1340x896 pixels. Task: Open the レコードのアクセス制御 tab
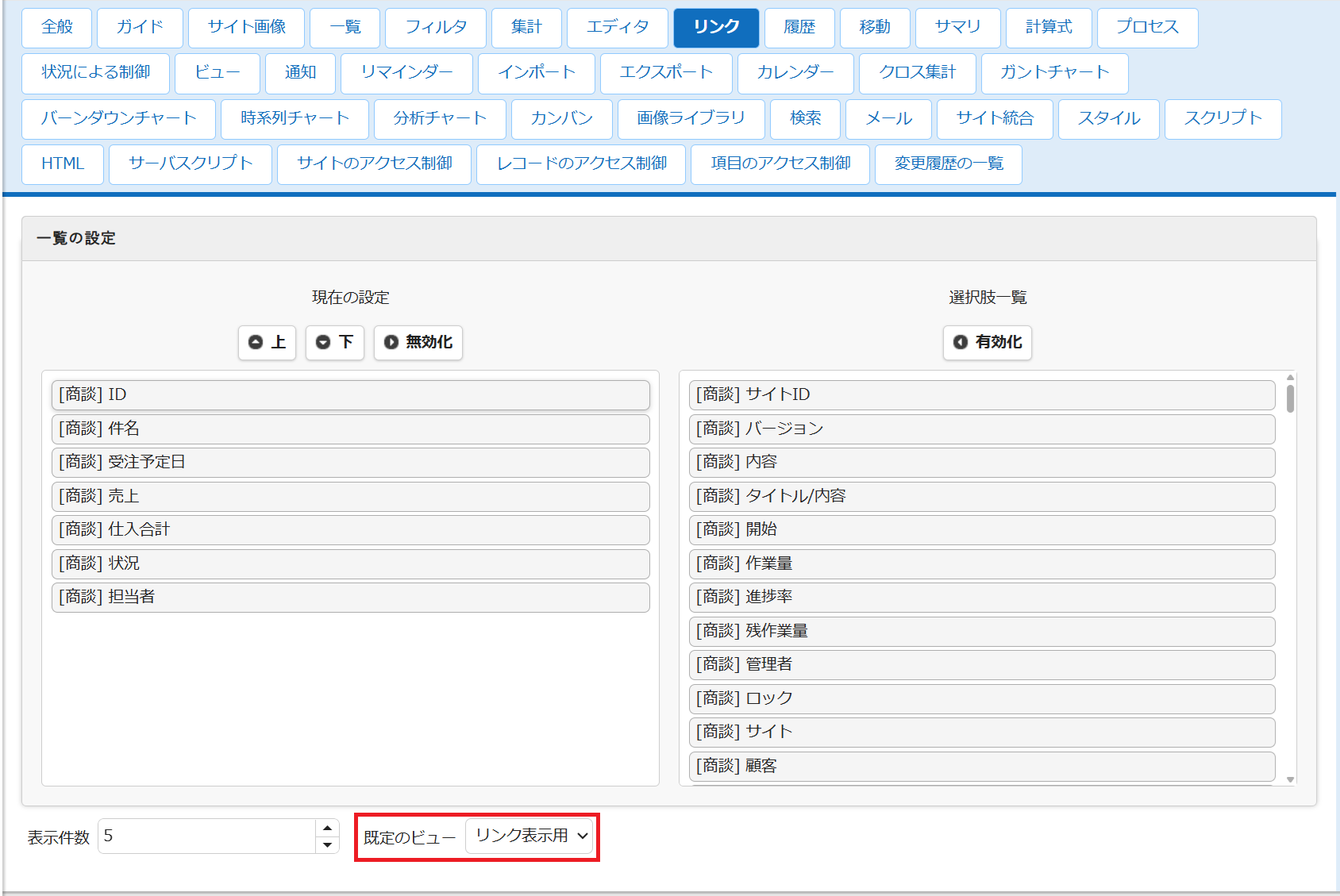(581, 164)
